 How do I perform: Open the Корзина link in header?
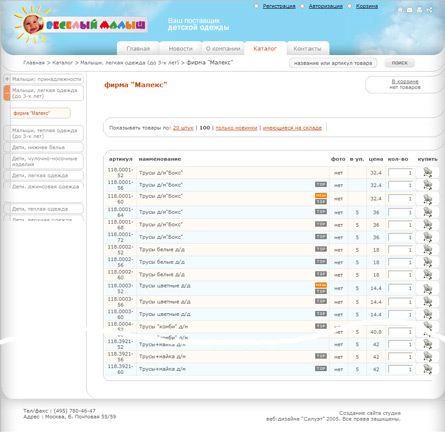367,6
